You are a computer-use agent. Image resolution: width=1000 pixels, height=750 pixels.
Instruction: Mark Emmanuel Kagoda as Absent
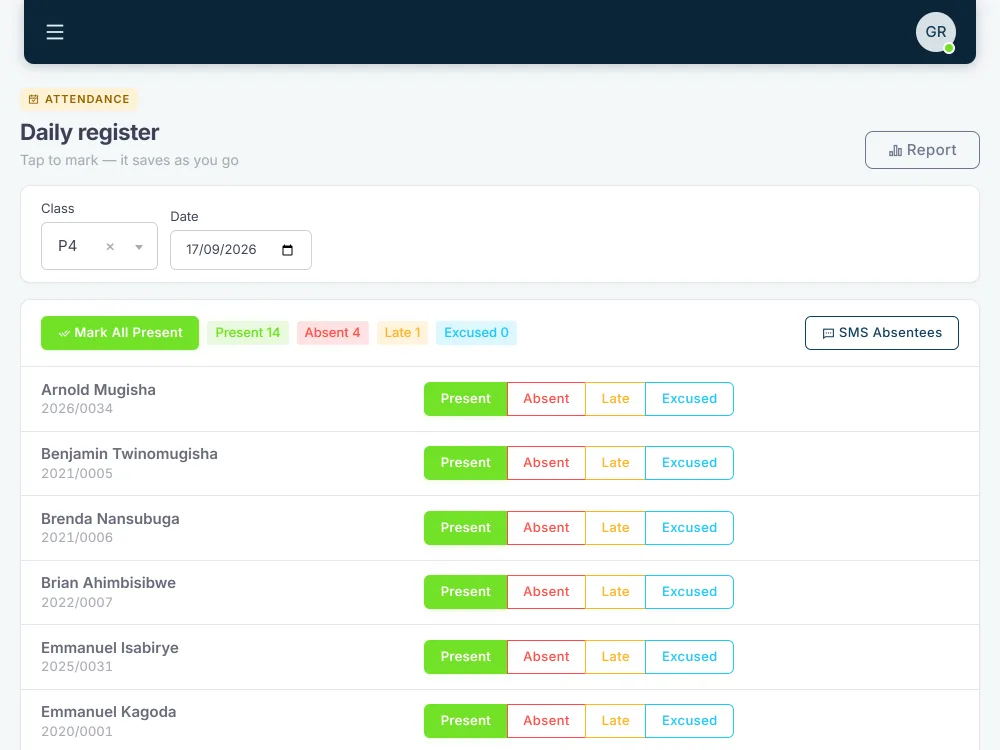pos(546,721)
